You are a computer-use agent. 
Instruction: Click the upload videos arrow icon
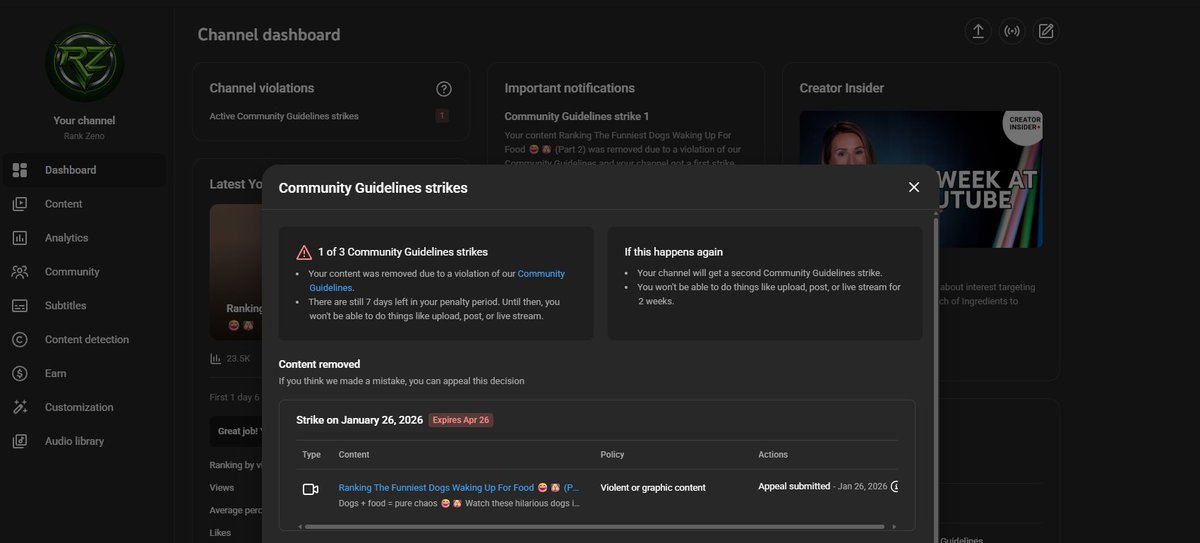click(978, 31)
